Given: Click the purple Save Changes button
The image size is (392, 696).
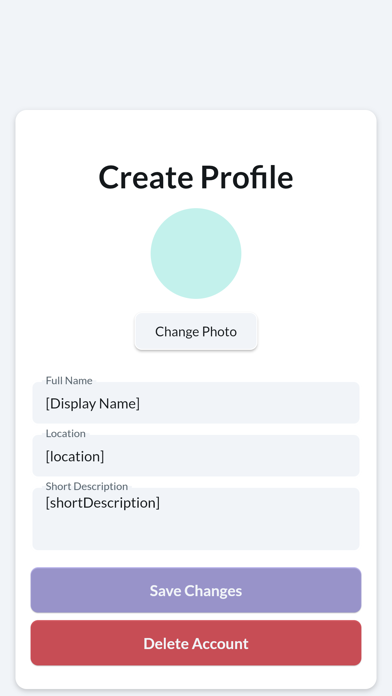Looking at the screenshot, I should click(x=196, y=590).
